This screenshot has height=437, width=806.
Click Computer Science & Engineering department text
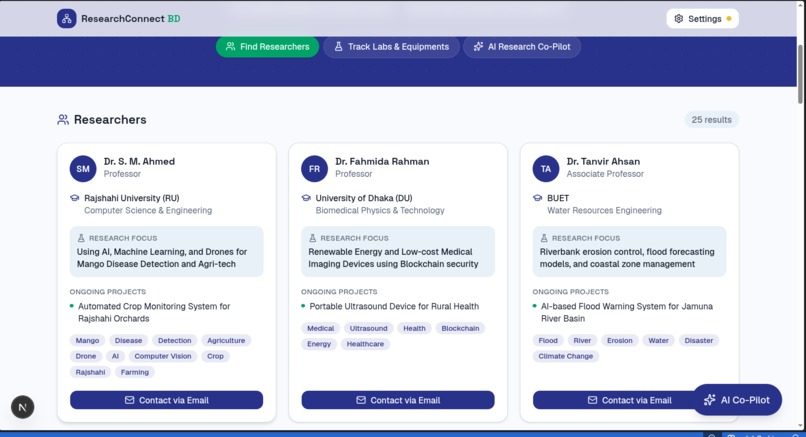[148, 210]
